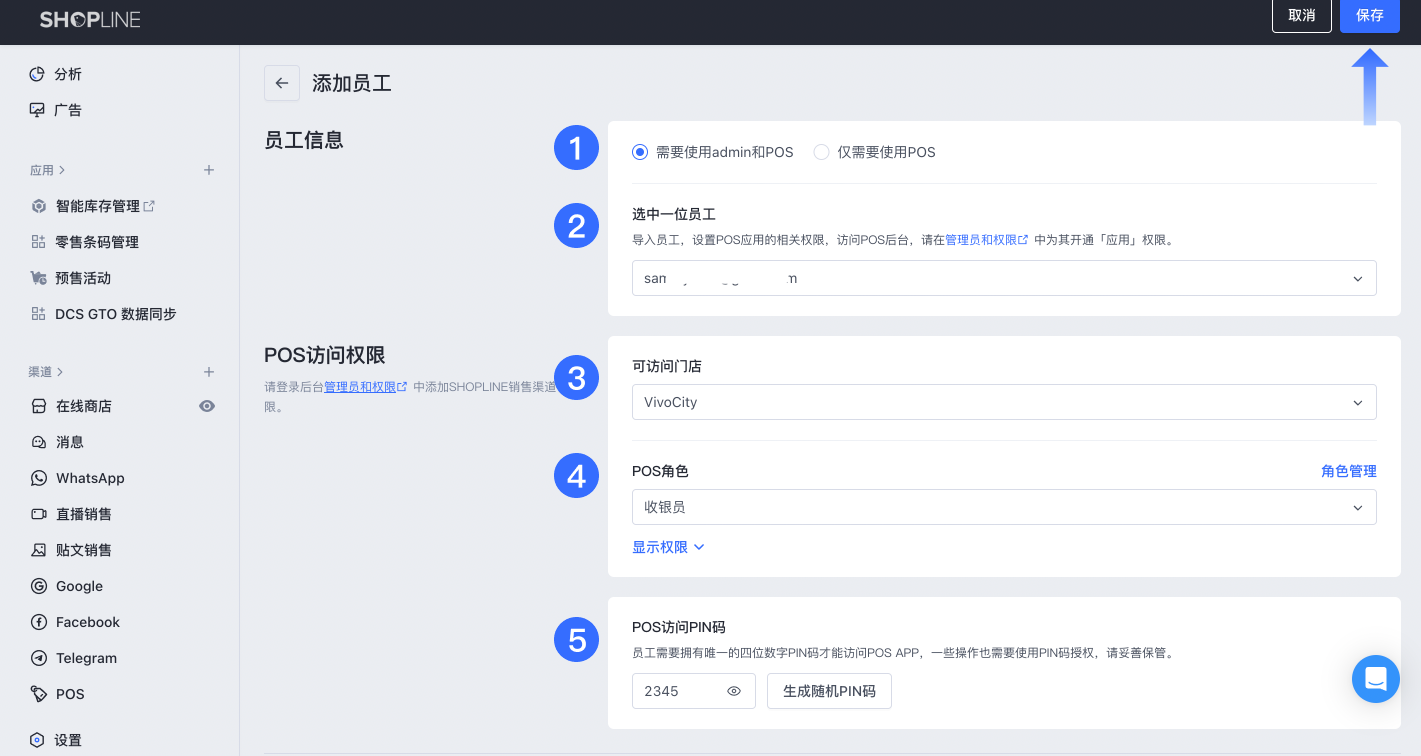The width and height of the screenshot is (1421, 756).
Task: Open the live chat support bubble
Action: (1376, 679)
